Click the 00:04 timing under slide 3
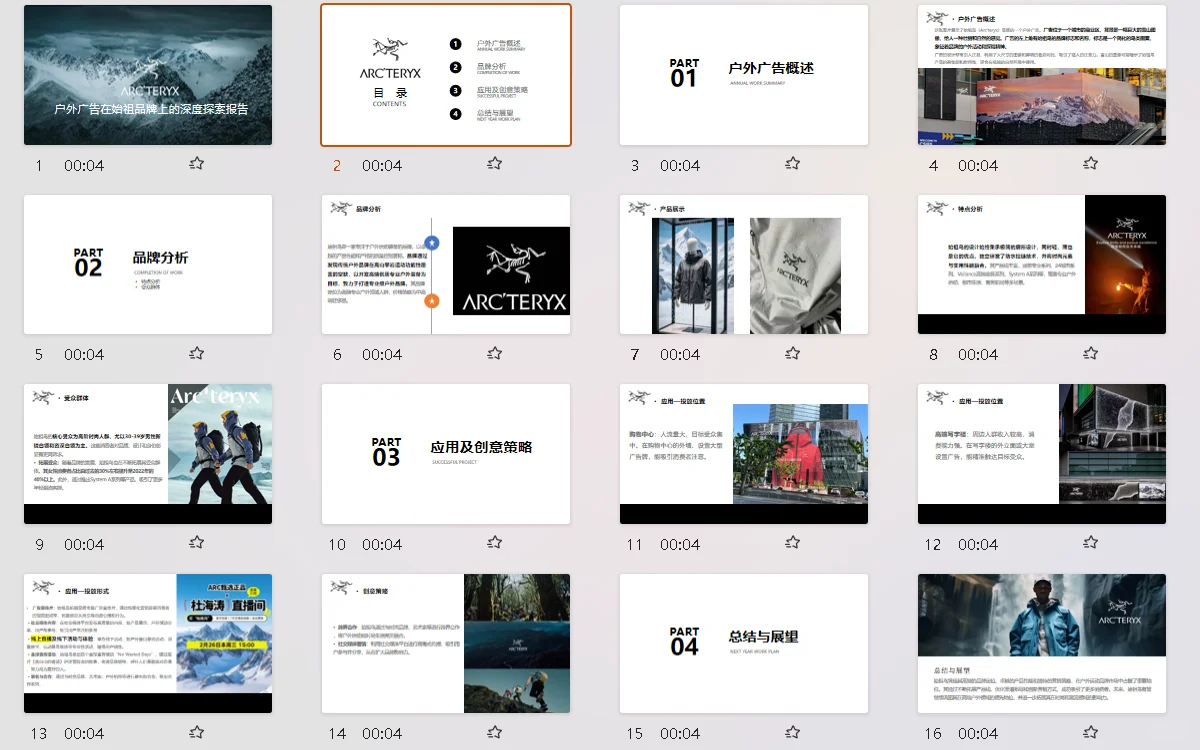This screenshot has width=1200, height=750. tap(680, 166)
